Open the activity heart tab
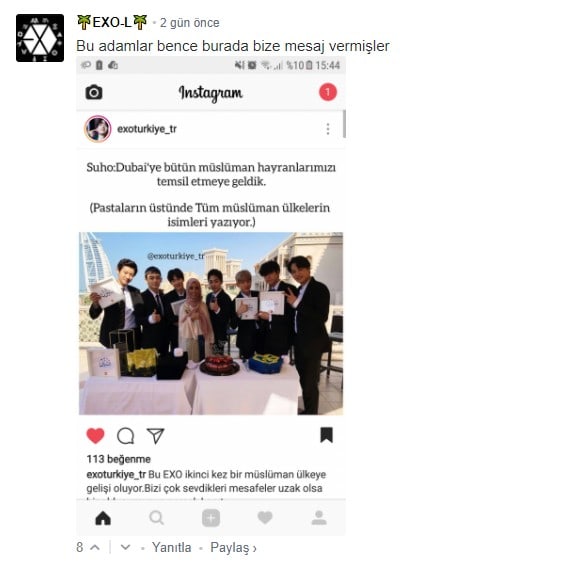Image resolution: width=574 pixels, height=575 pixels. (x=265, y=518)
